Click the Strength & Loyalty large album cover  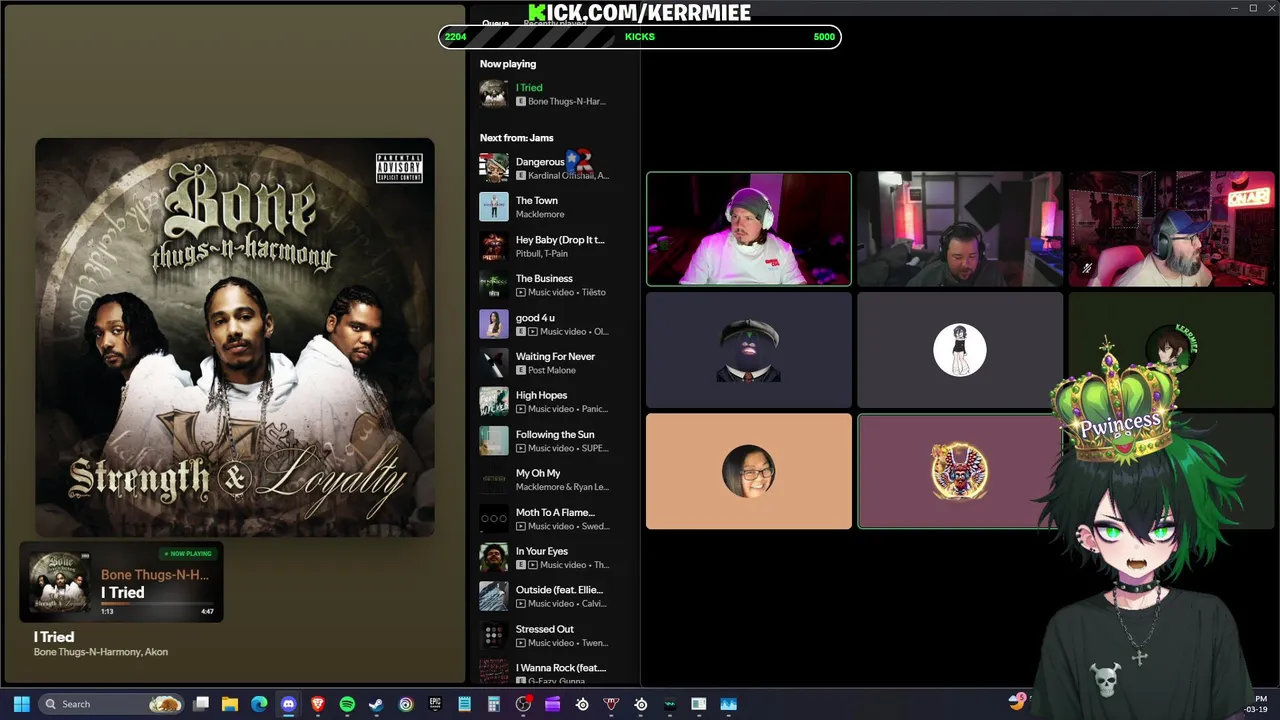[x=235, y=337]
